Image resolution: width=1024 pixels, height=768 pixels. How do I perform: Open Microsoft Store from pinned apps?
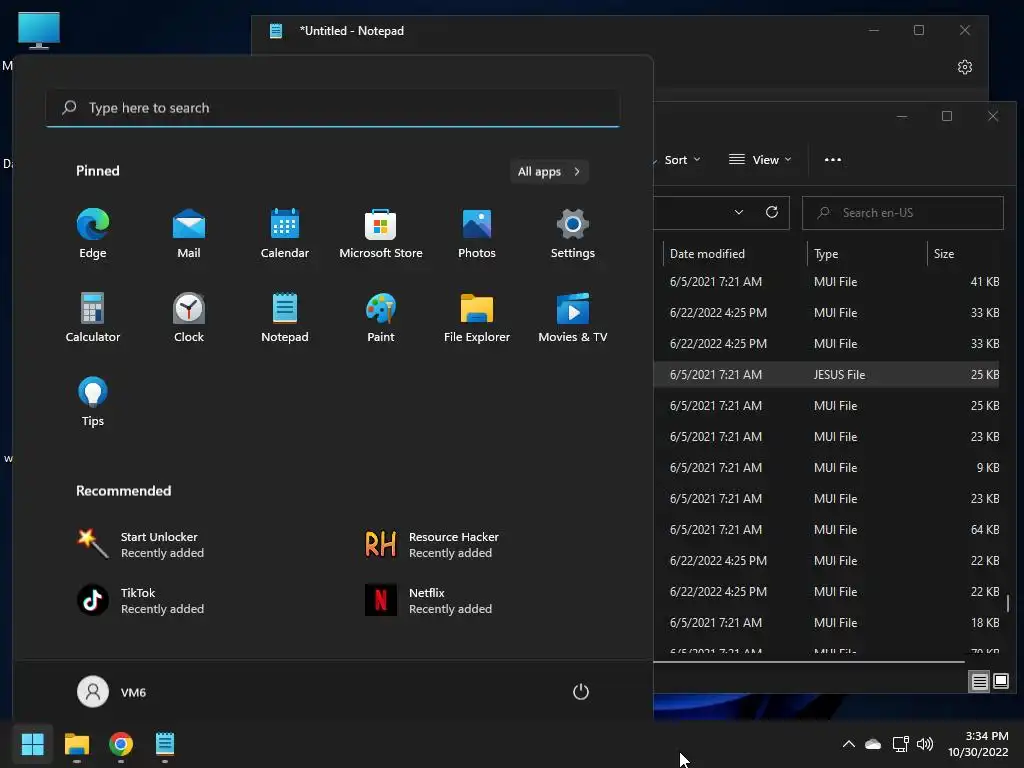click(381, 234)
